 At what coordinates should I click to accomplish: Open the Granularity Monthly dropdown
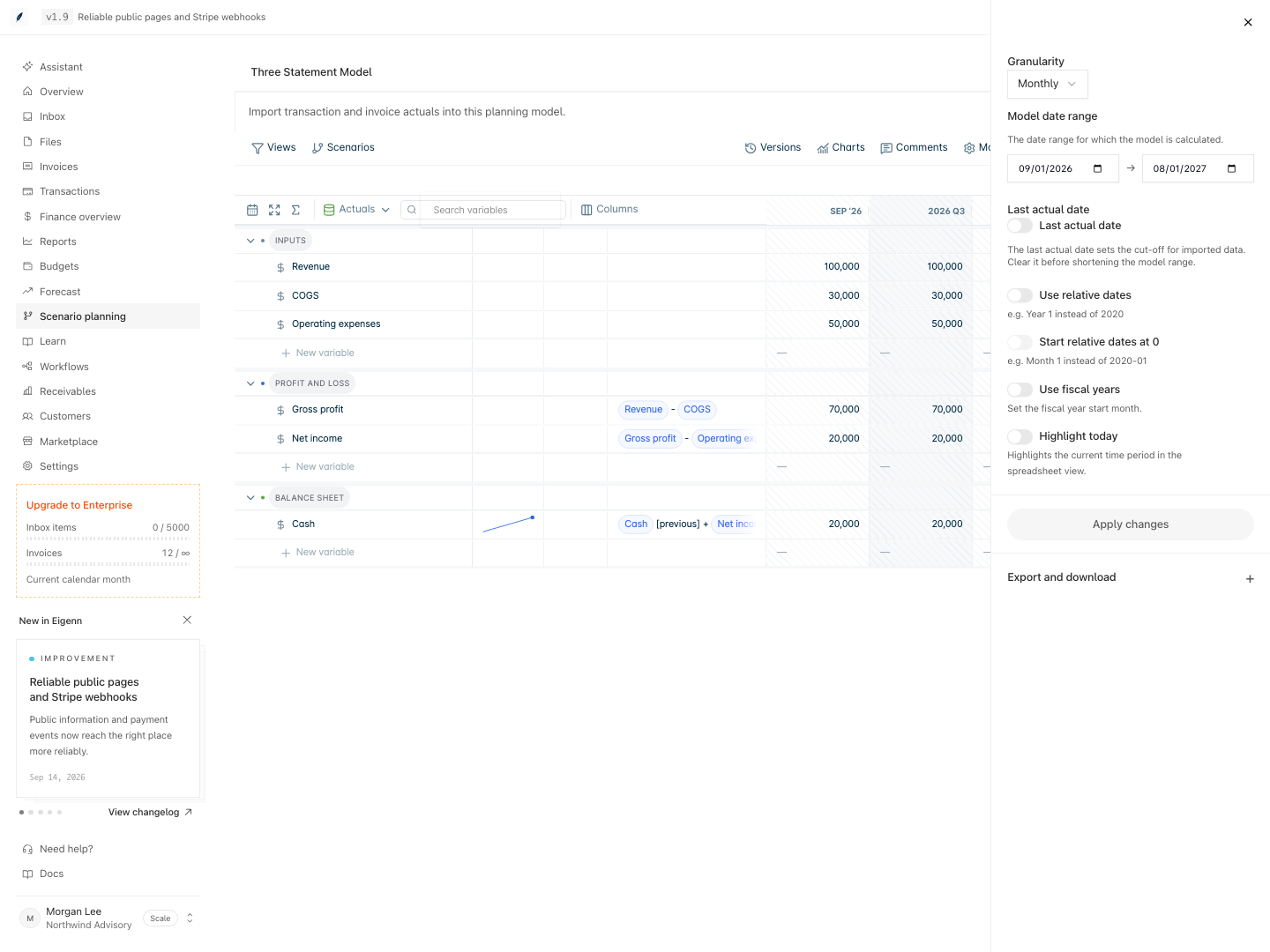coord(1048,84)
